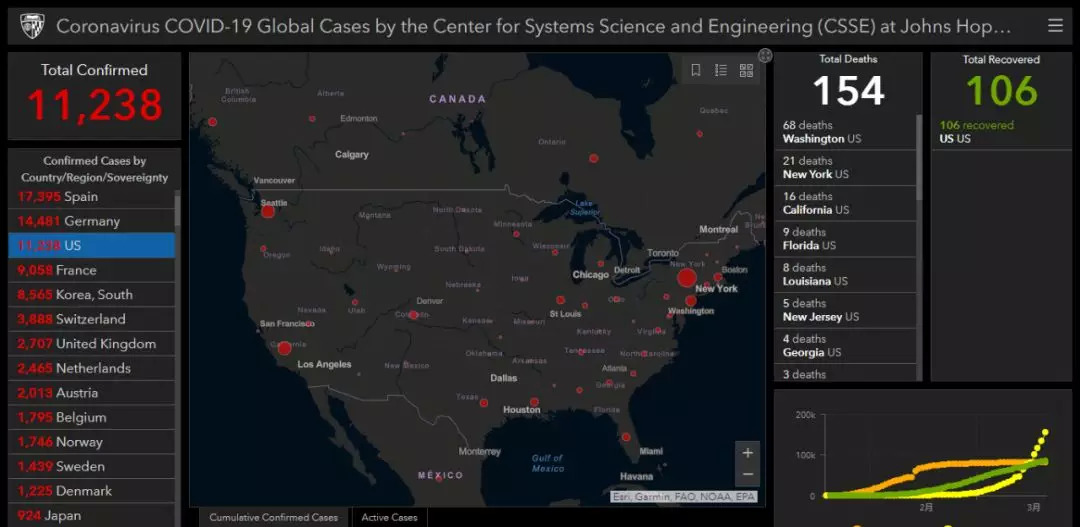Select 106 recovered US entry

(1001, 132)
